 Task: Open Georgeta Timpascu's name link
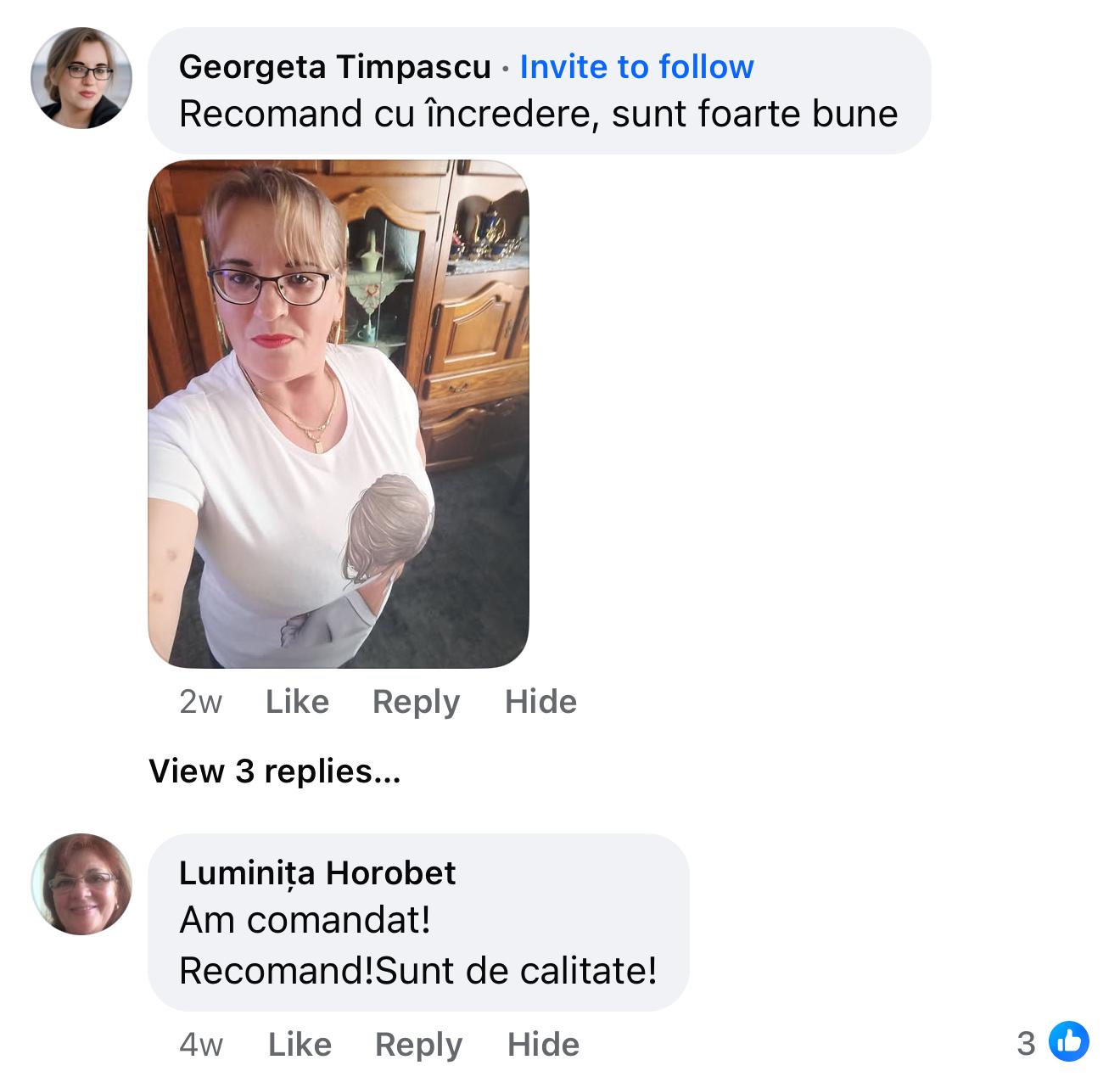pyautogui.click(x=335, y=66)
